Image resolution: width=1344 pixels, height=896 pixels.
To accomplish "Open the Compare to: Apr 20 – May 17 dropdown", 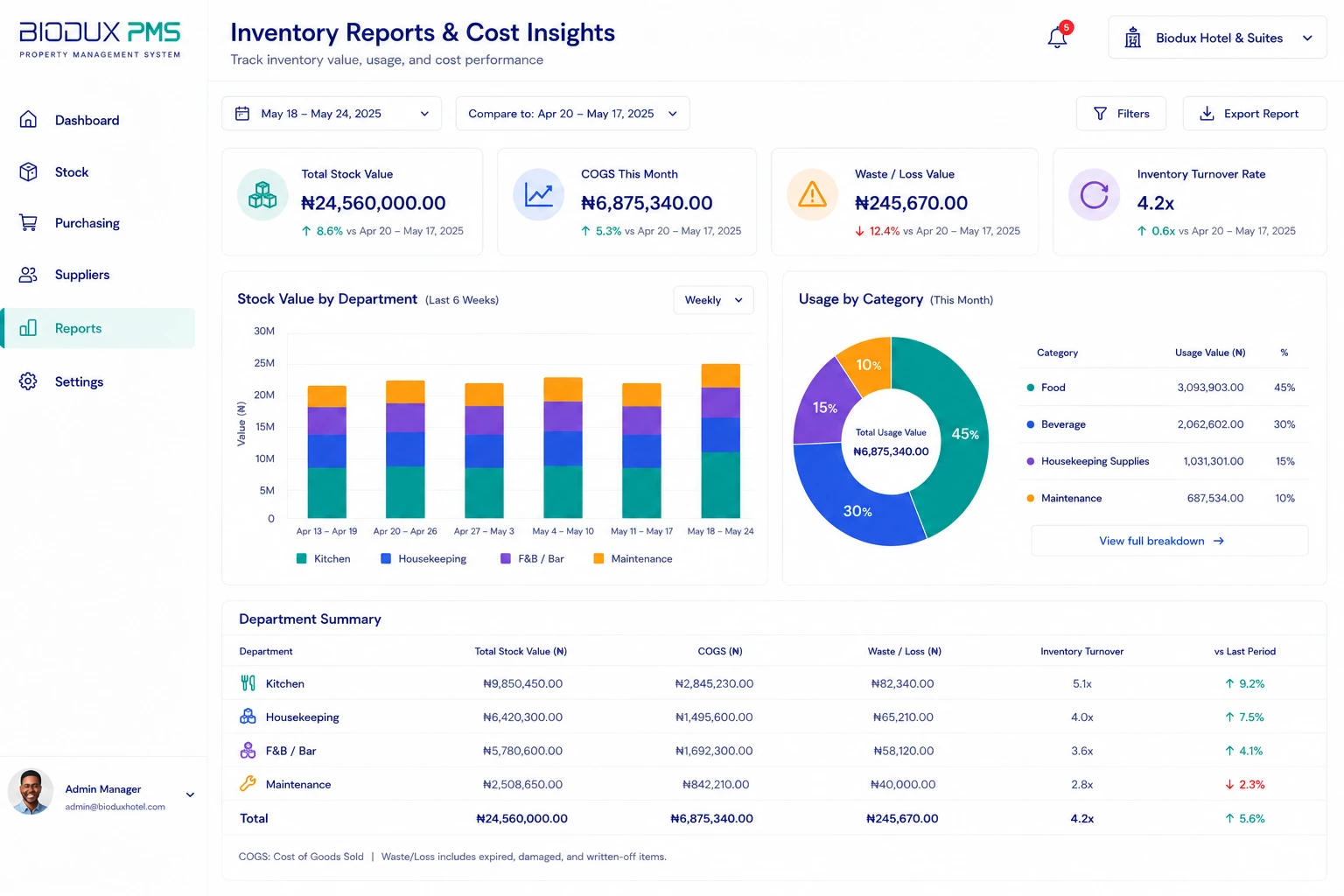I will pos(572,114).
